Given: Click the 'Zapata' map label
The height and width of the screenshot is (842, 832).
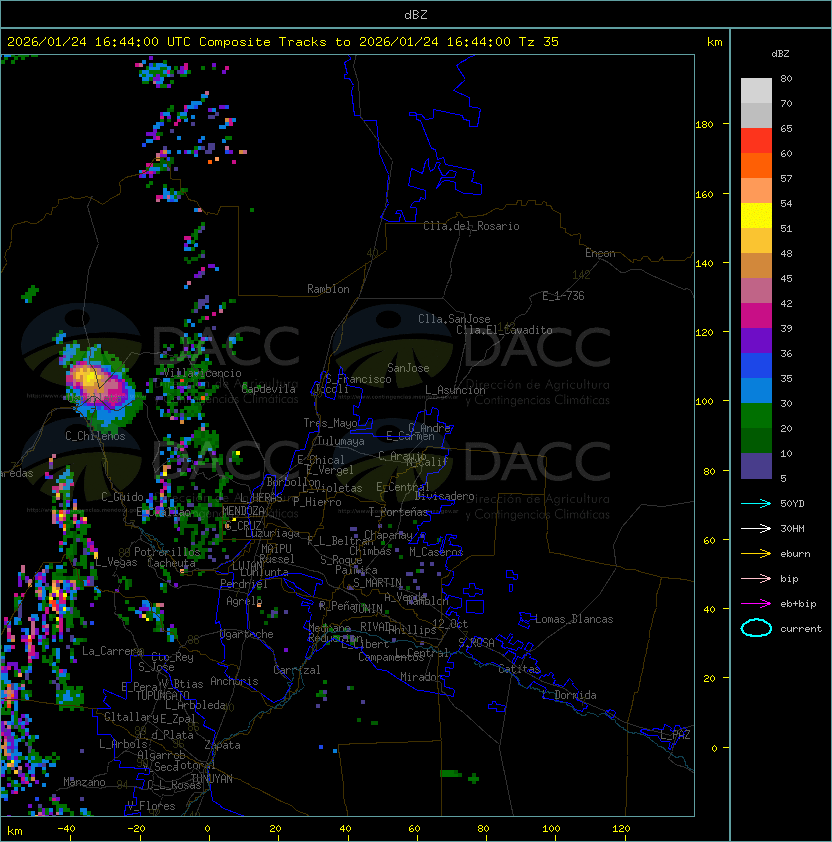Looking at the screenshot, I should tap(222, 745).
